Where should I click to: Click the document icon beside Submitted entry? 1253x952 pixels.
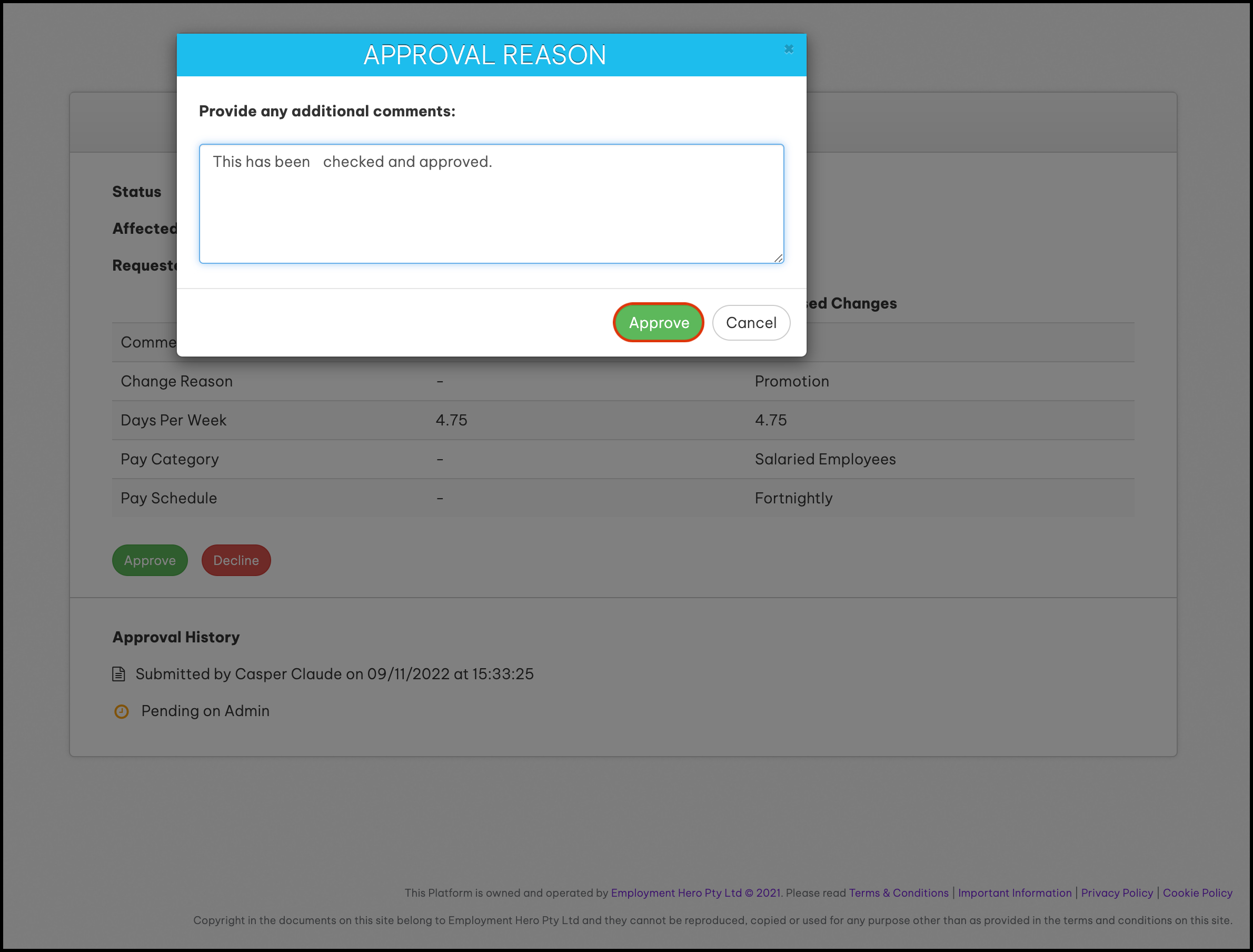[118, 674]
